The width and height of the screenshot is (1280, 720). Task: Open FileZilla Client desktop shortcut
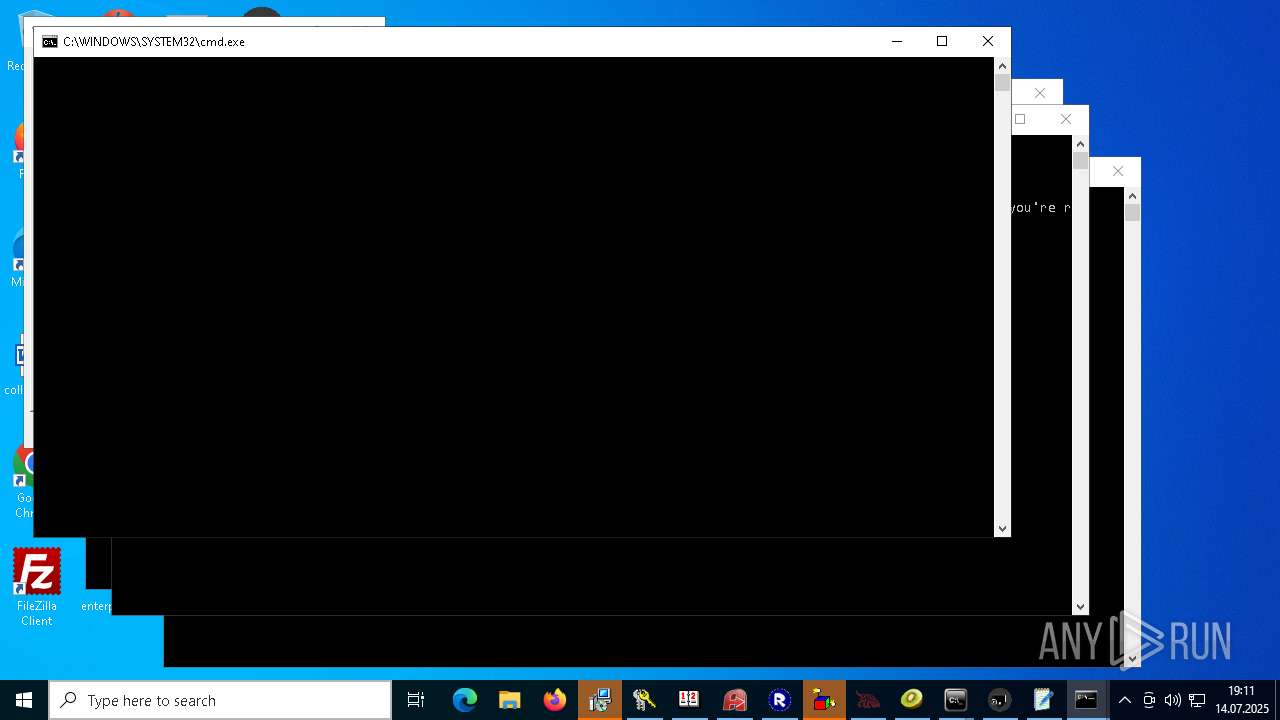coord(37,587)
